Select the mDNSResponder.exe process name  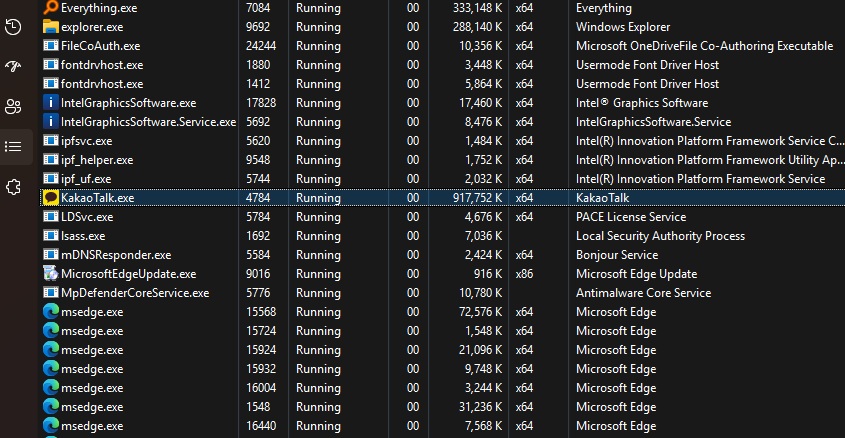pyautogui.click(x=116, y=255)
